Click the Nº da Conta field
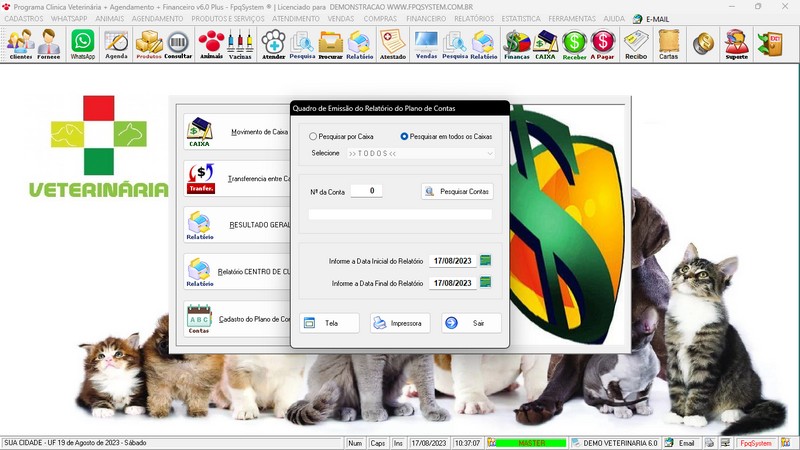Viewport: 800px width, 450px height. (x=366, y=191)
